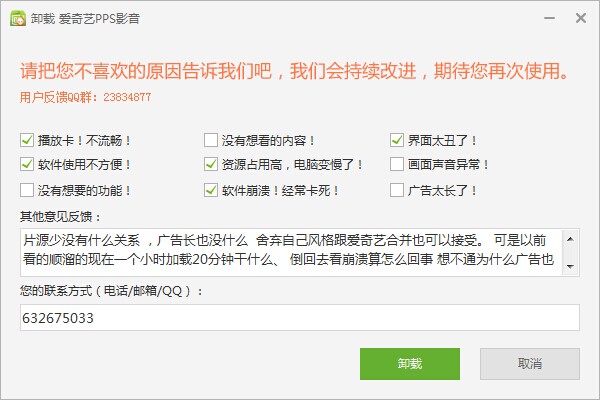Viewport: 600px width, 400px height.
Task: Click inside the 其他意见反馈 text area
Action: pos(290,252)
